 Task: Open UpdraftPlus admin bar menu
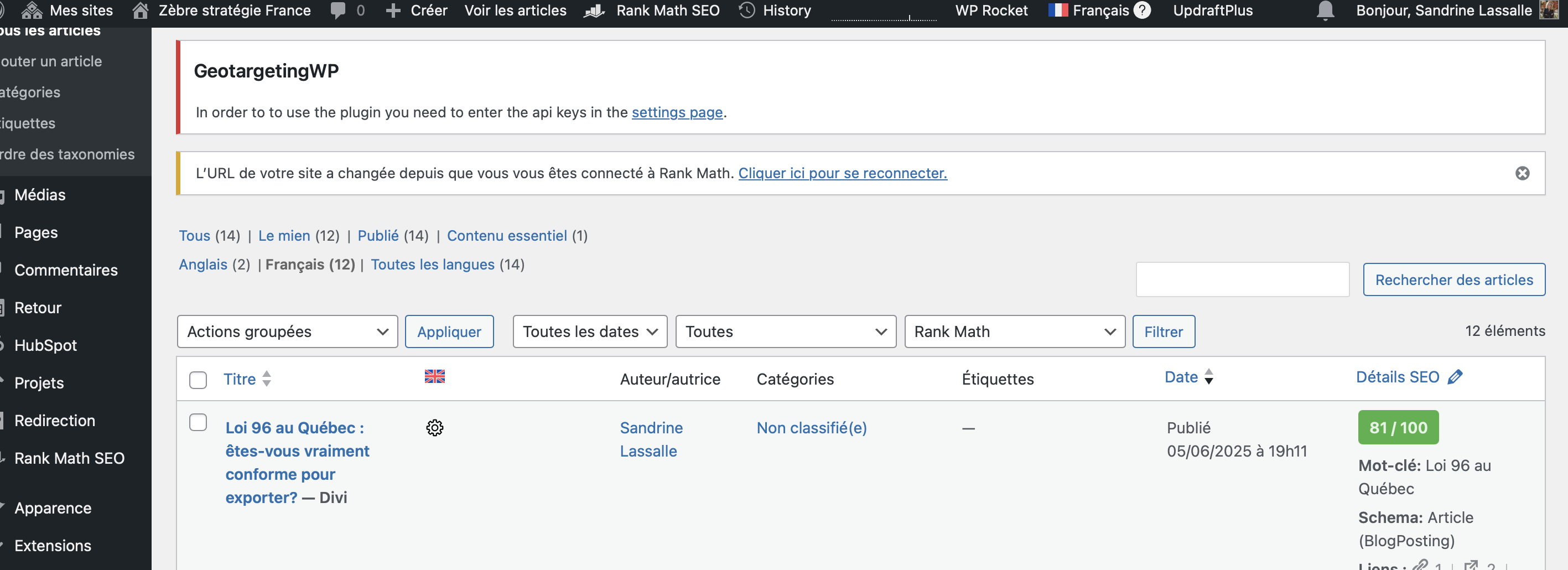(x=1213, y=11)
